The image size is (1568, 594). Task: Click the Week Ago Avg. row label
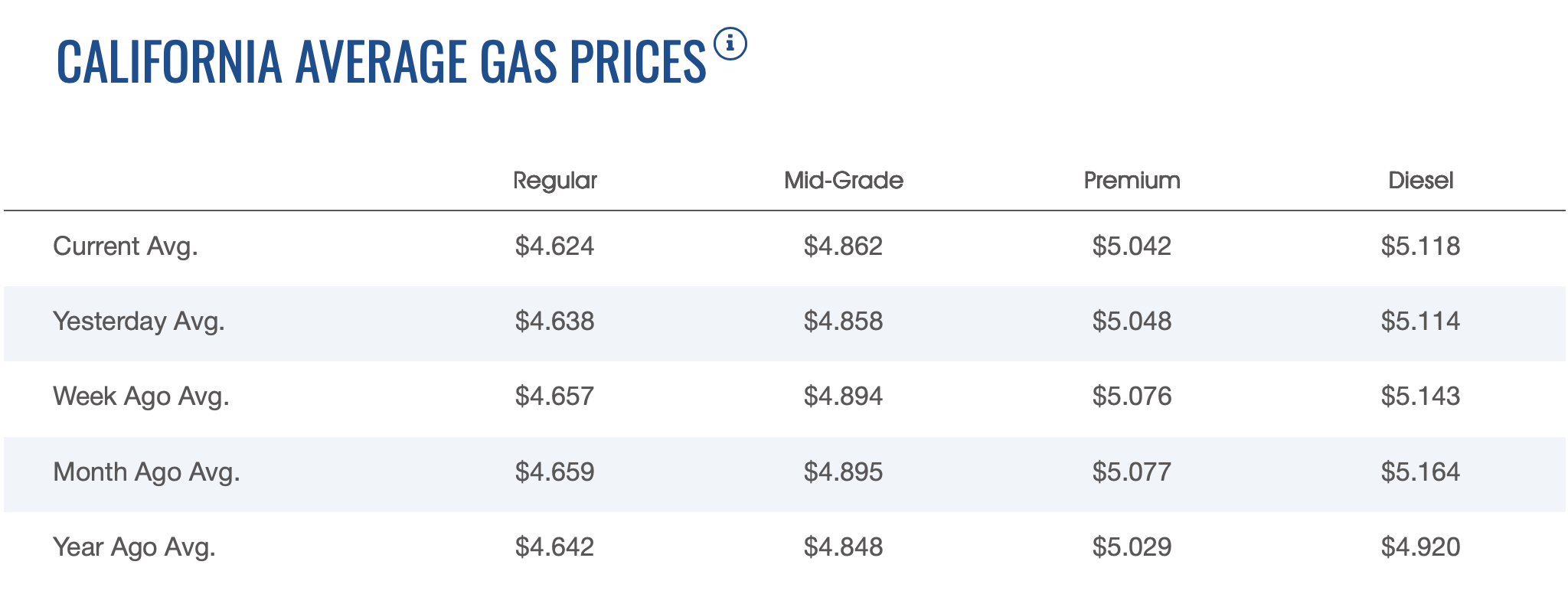pyautogui.click(x=141, y=397)
